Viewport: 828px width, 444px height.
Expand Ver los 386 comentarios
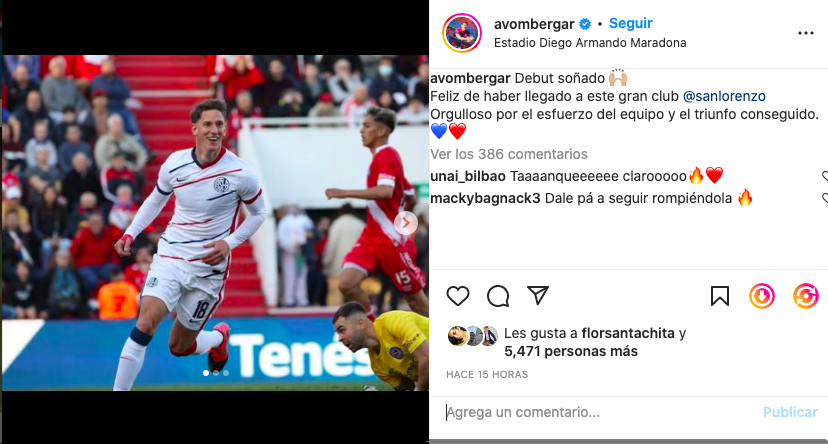[509, 154]
